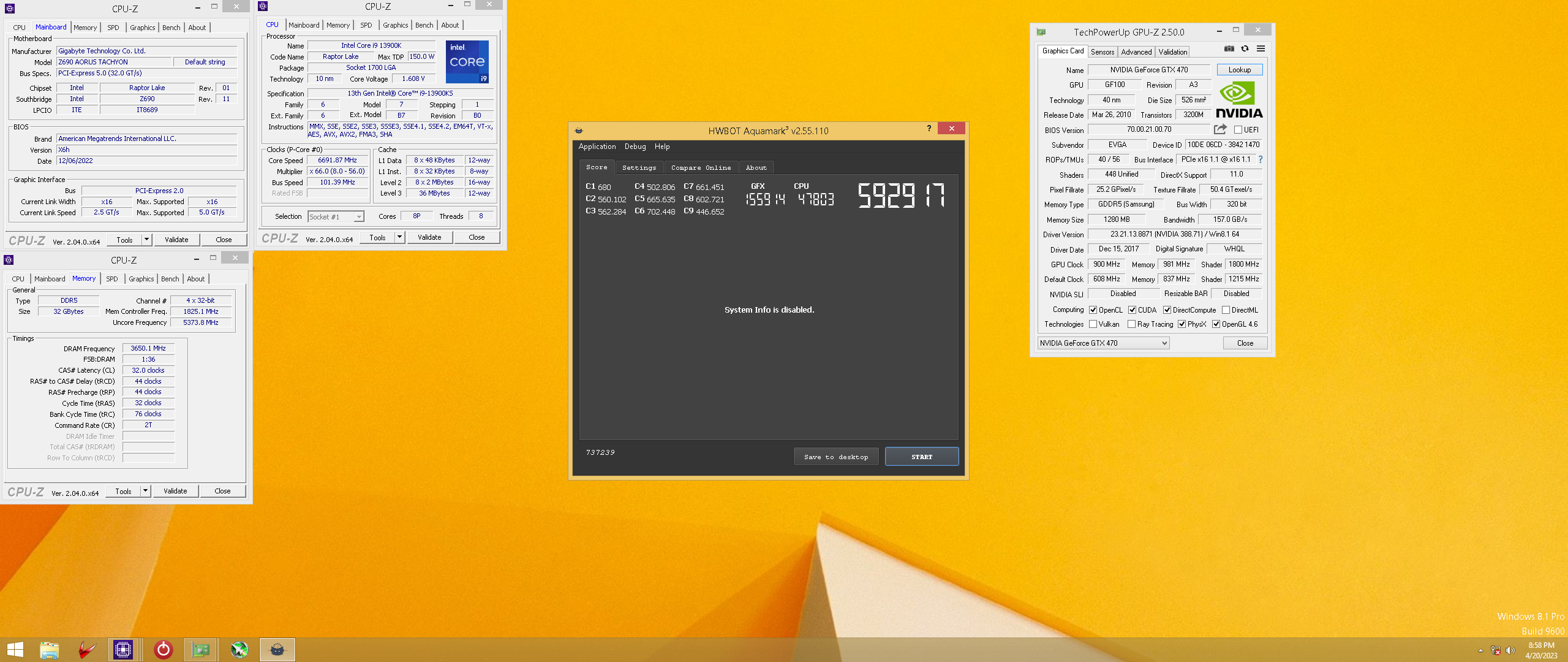
Task: Click Windows Start button
Action: point(15,650)
